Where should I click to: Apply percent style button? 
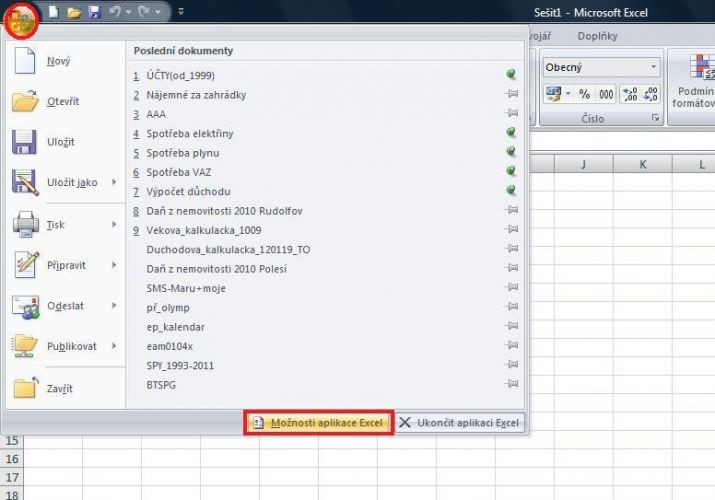[585, 94]
